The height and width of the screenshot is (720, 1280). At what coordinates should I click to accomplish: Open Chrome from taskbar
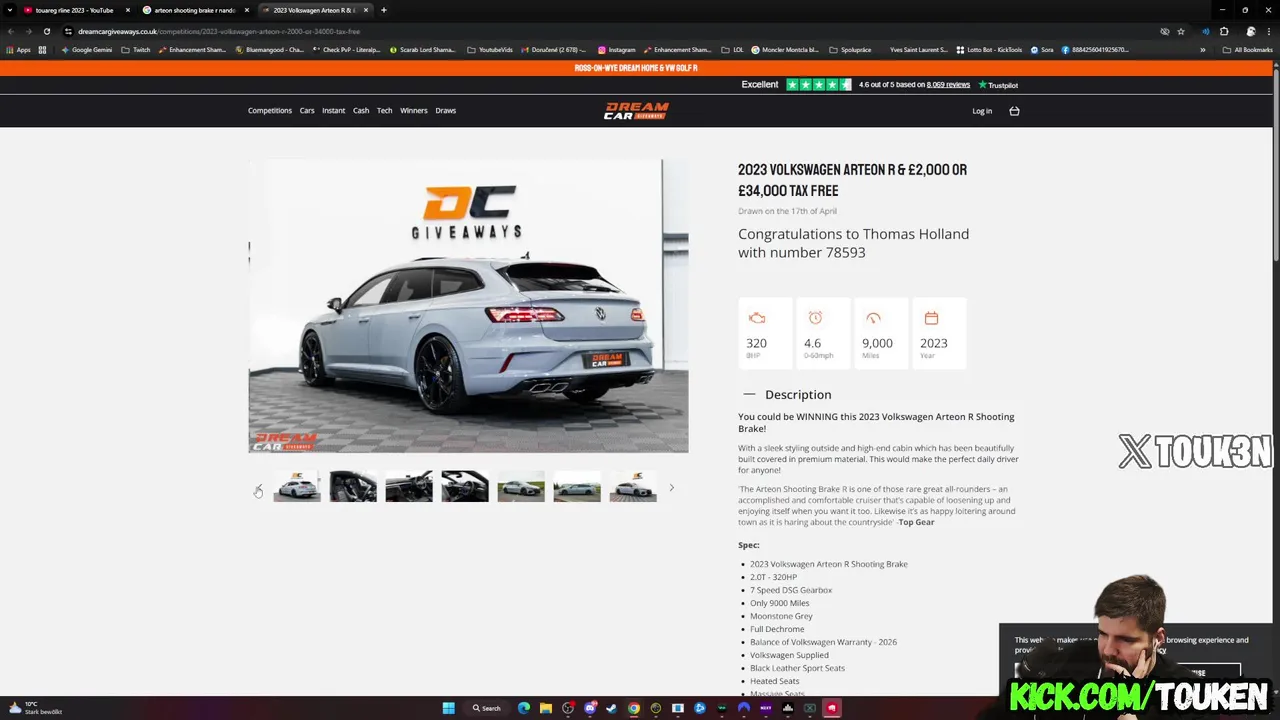click(633, 708)
